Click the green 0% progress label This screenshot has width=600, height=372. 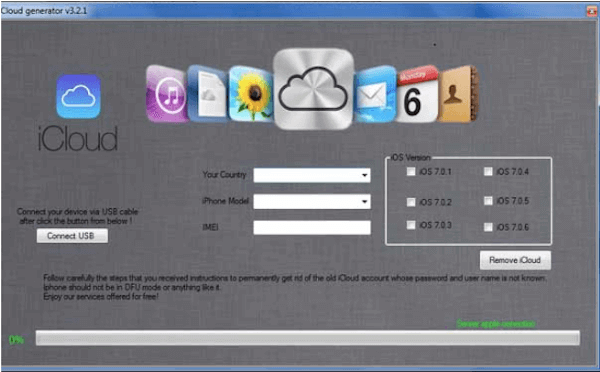16,340
